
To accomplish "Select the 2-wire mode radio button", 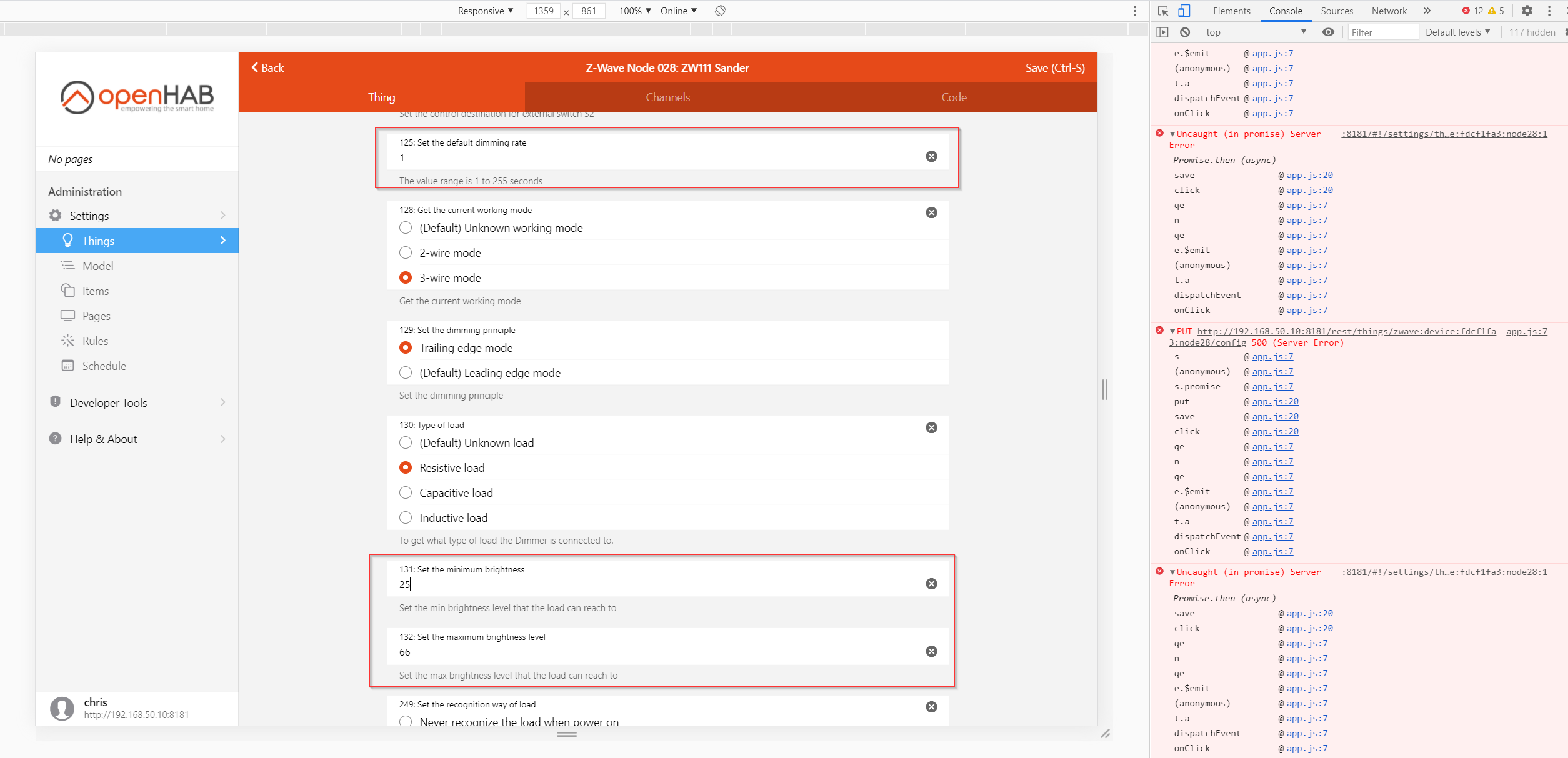I will 406,252.
